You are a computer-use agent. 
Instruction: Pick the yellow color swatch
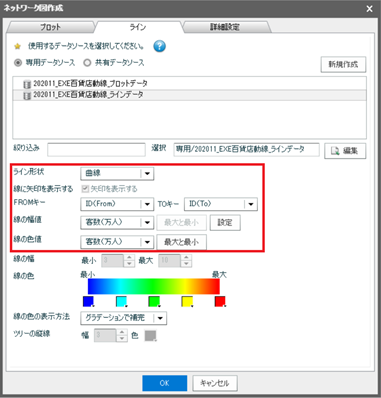click(x=187, y=301)
